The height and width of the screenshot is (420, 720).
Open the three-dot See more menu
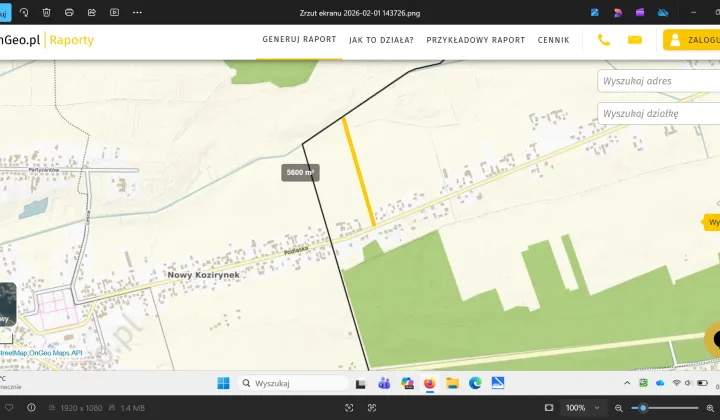click(x=137, y=13)
